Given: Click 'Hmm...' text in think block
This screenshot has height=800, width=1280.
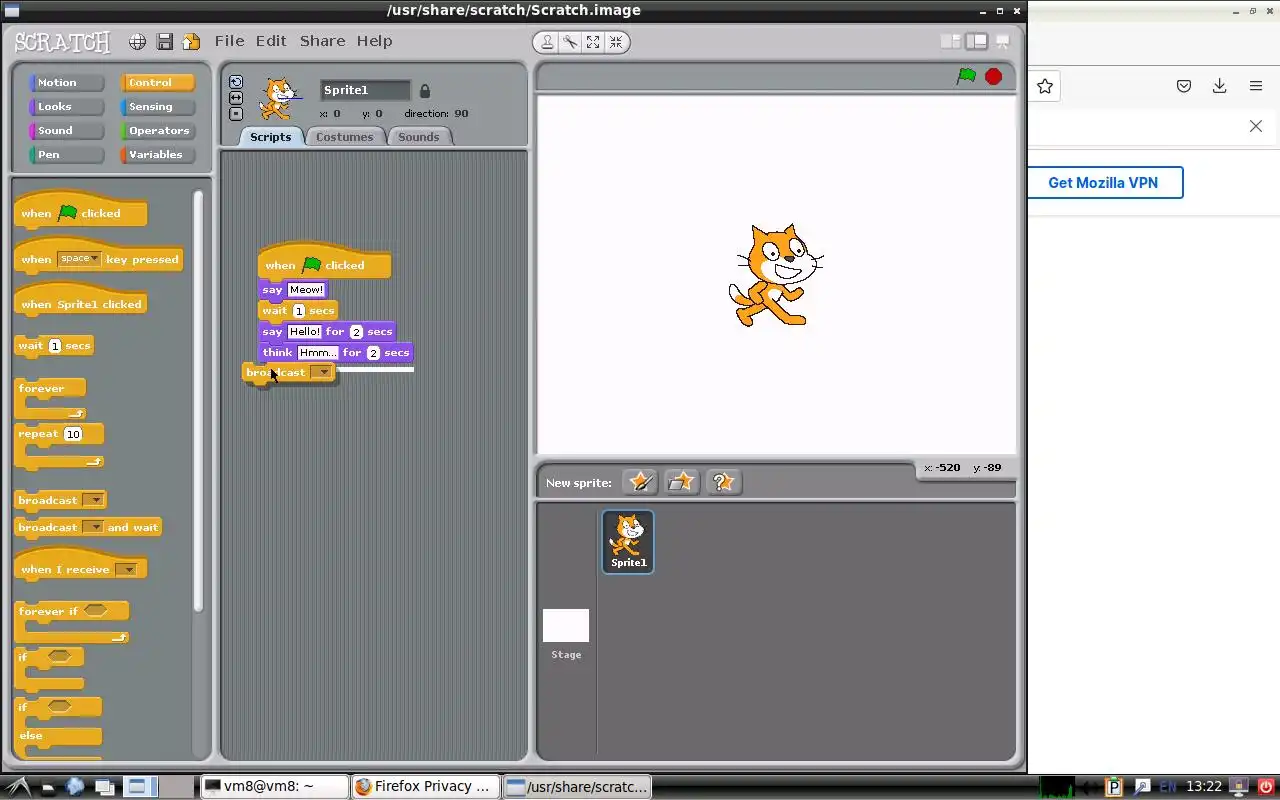Looking at the screenshot, I should pos(318,353).
